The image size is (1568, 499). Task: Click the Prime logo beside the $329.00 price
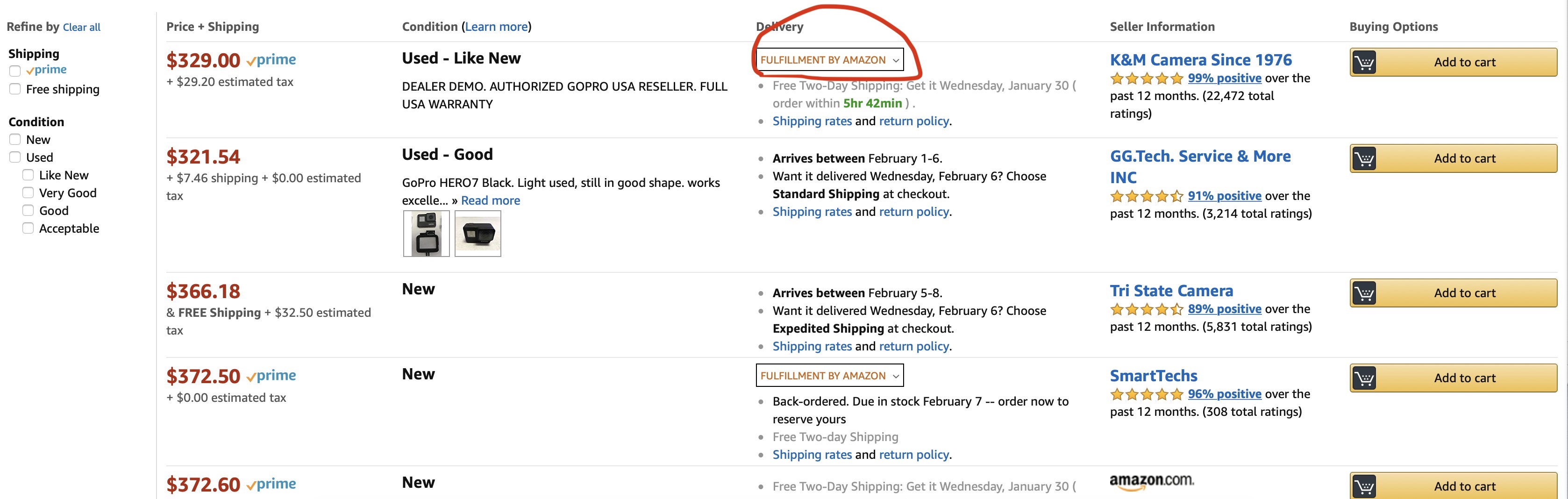271,60
